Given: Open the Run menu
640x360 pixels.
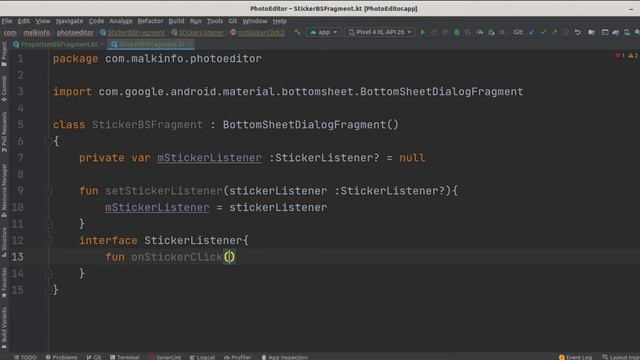Looking at the screenshot, I should click(x=196, y=21).
